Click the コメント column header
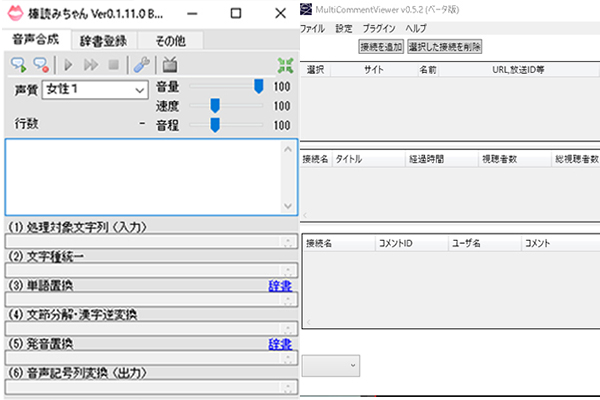This screenshot has width=600, height=400. pos(561,243)
